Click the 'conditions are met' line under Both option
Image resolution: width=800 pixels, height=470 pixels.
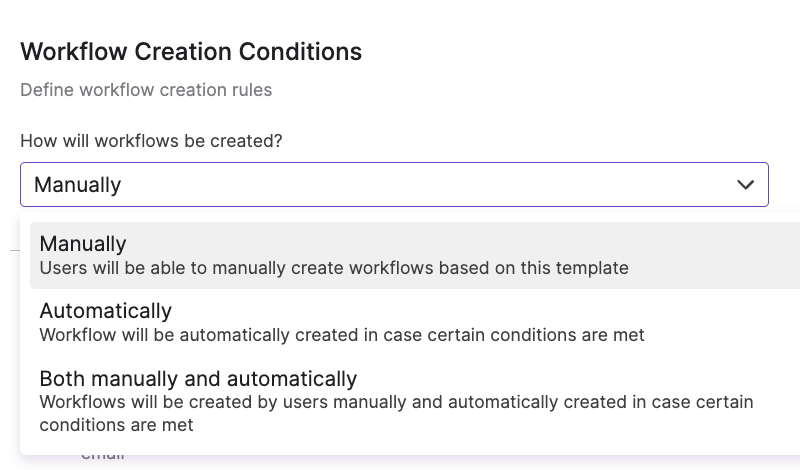pyautogui.click(x=116, y=425)
